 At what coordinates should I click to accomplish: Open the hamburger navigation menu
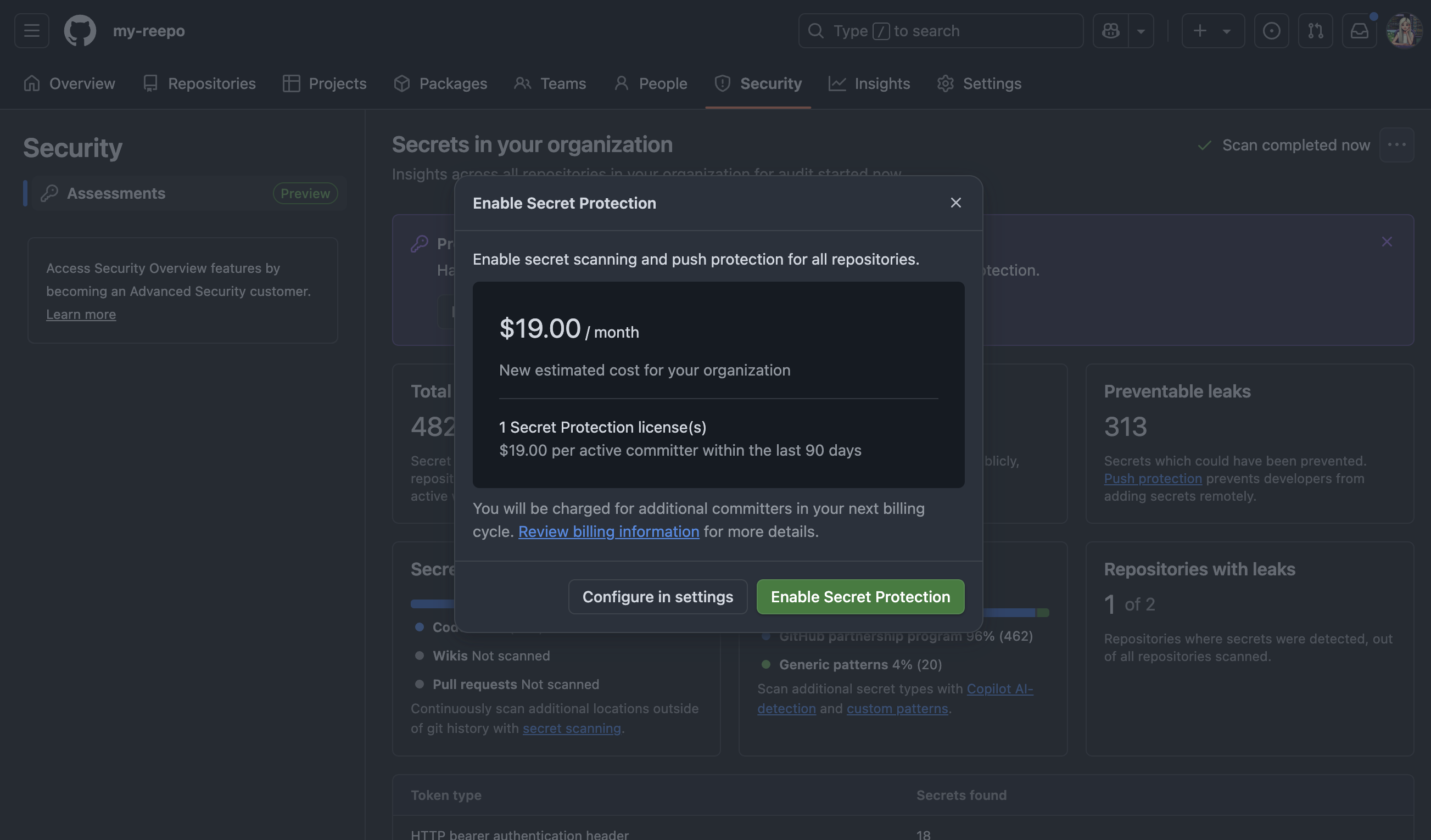(31, 31)
